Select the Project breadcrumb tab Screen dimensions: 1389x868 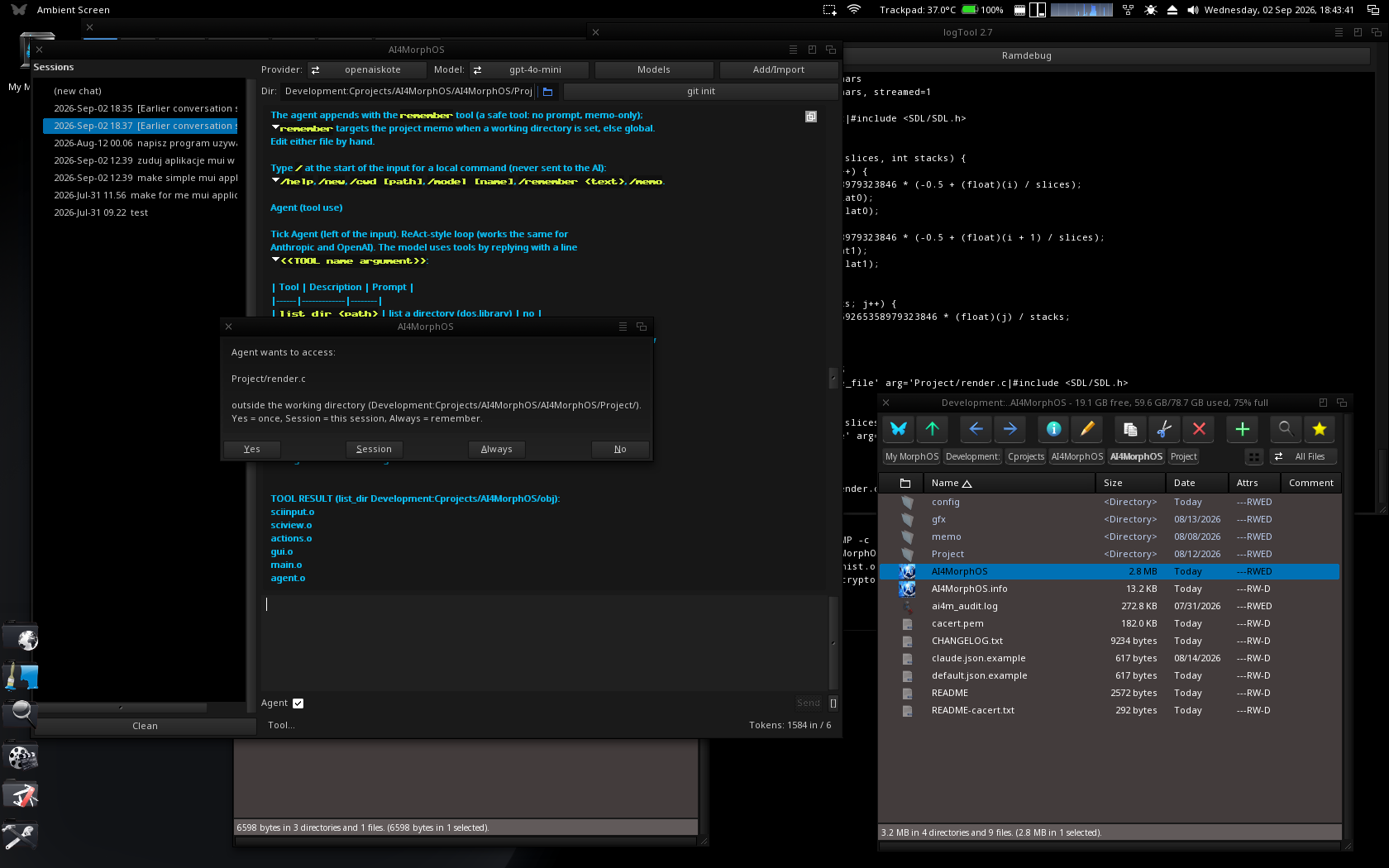[x=1183, y=456]
